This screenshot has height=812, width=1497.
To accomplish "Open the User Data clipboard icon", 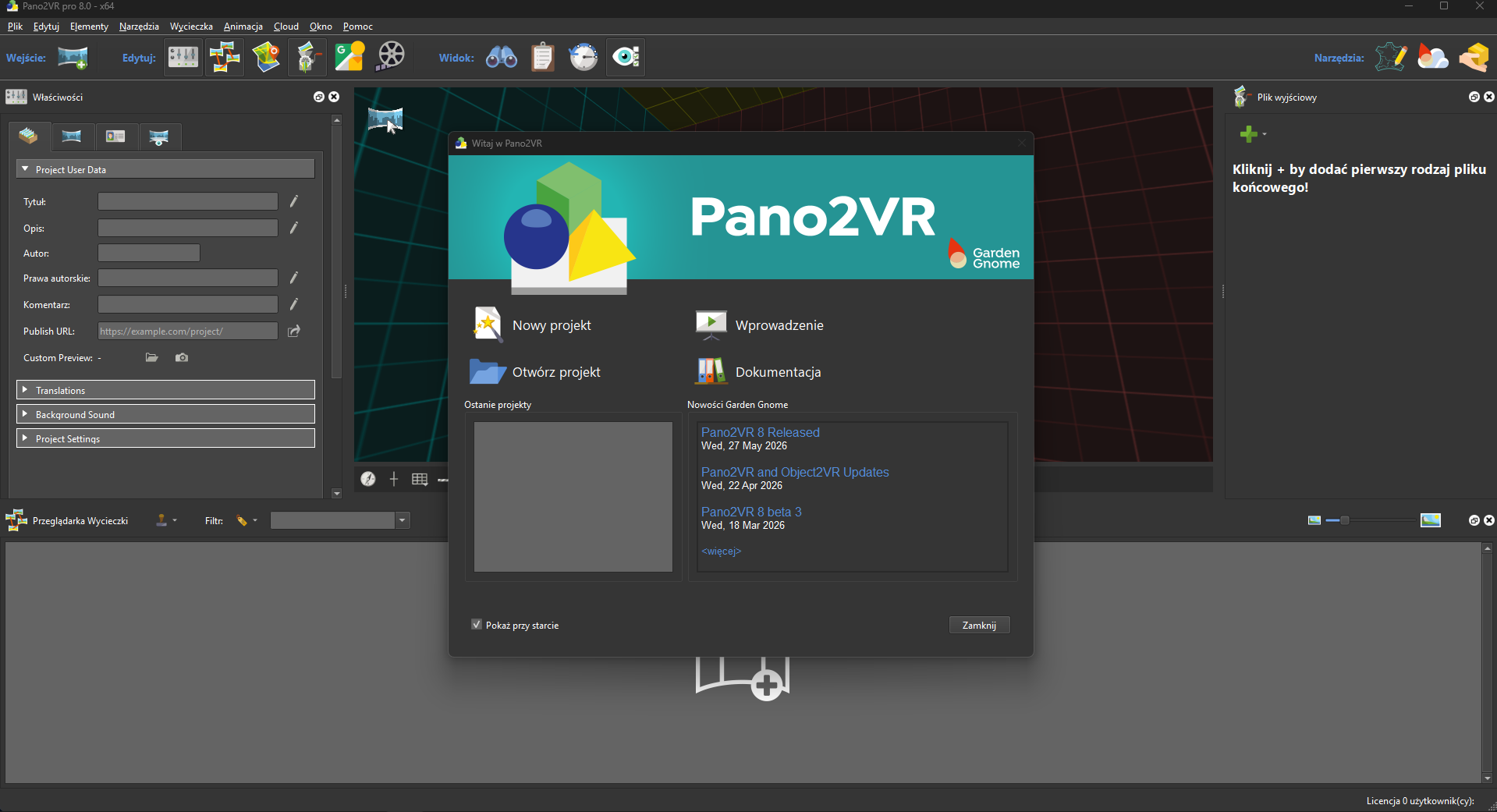I will tap(543, 58).
